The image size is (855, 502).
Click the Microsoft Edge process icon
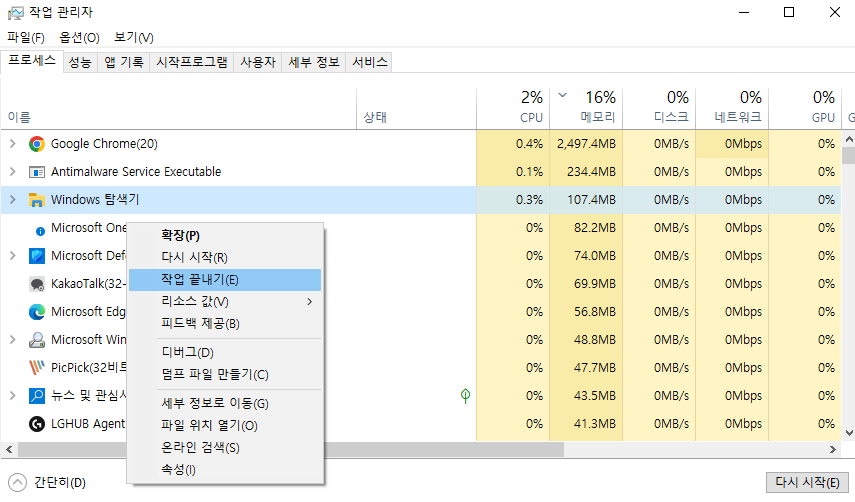[x=37, y=312]
